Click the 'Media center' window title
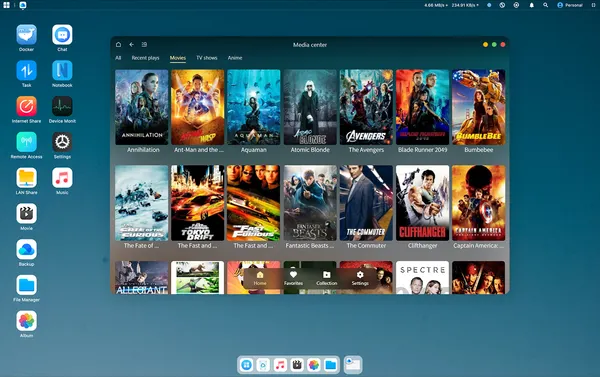600x377 pixels. tap(310, 45)
